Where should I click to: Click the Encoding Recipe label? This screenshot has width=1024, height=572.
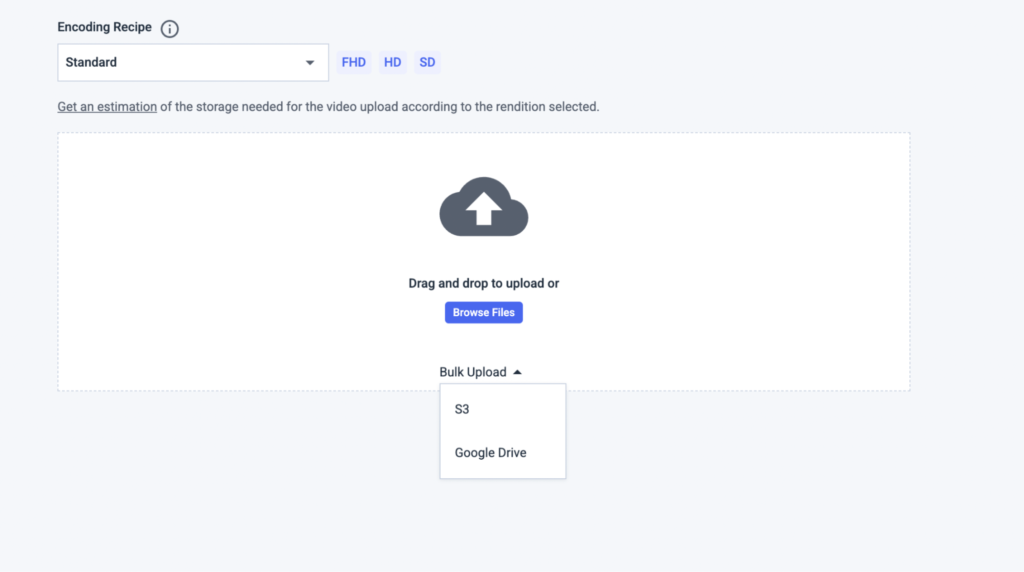point(104,27)
